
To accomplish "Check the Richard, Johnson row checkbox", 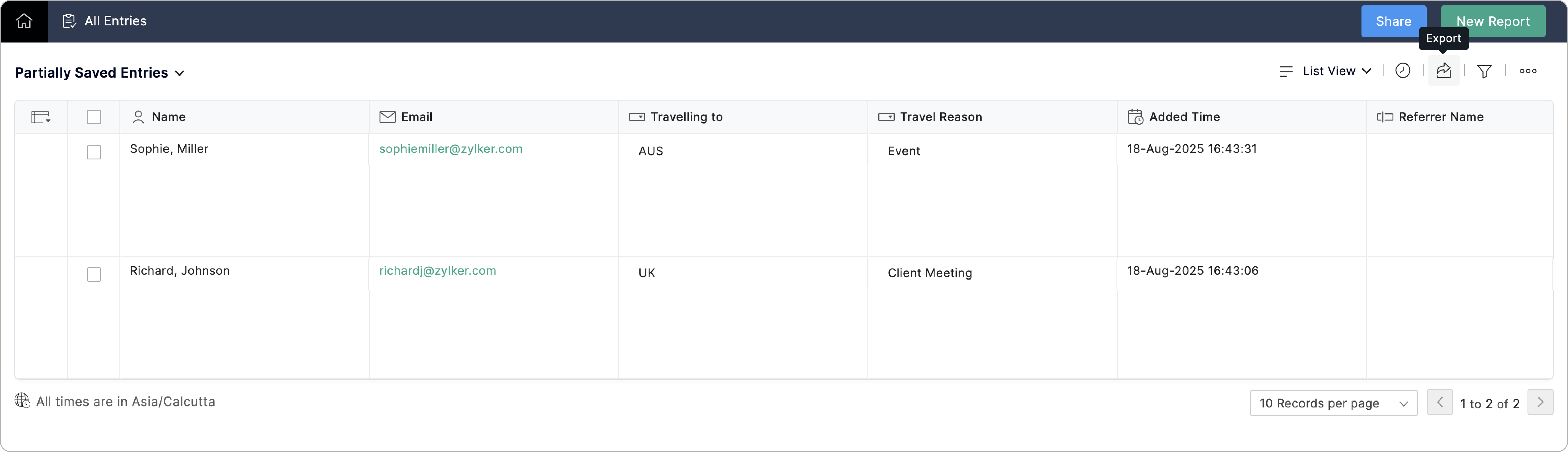I will [x=94, y=274].
